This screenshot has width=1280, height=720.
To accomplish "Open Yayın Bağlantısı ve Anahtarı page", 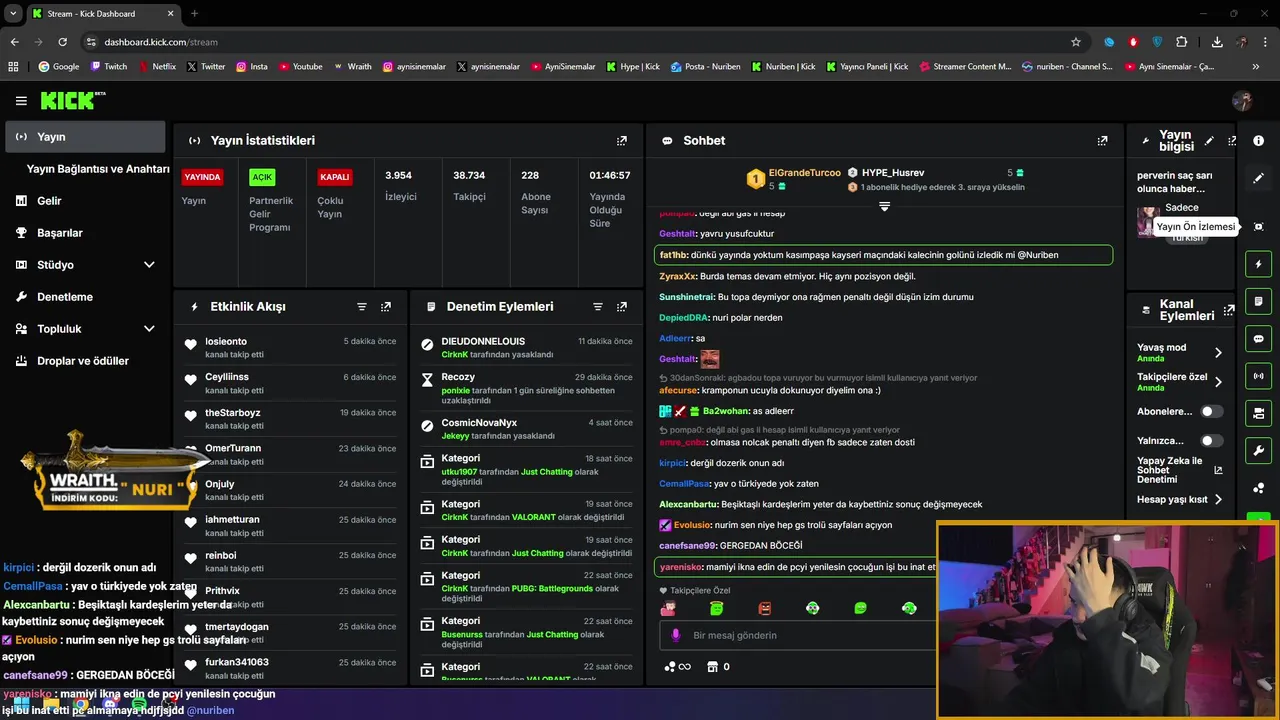I will click(x=98, y=169).
